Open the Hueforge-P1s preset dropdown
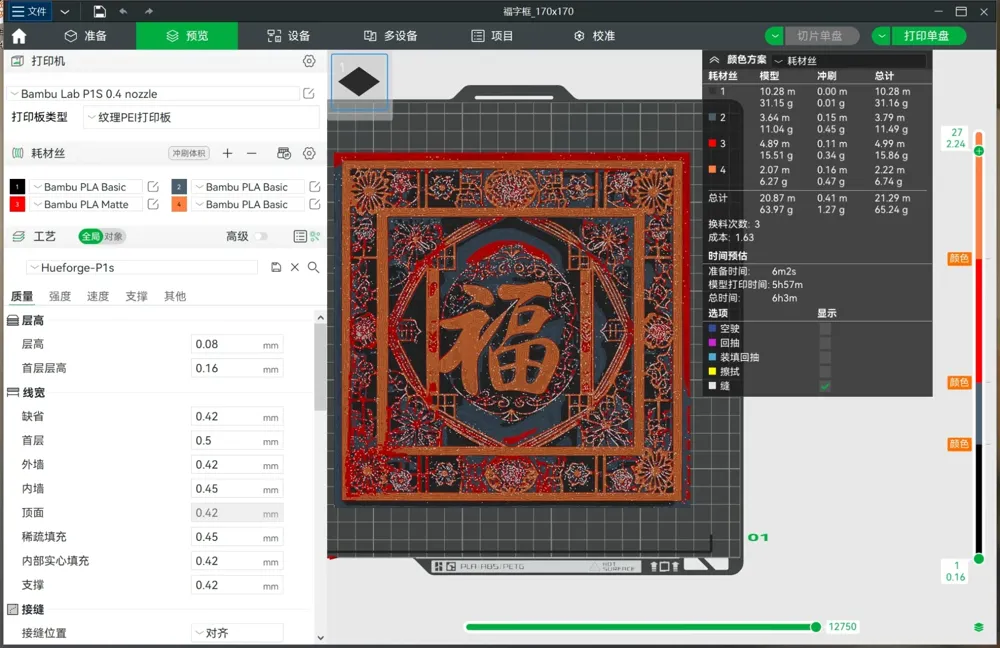This screenshot has width=1000, height=648. (142, 267)
